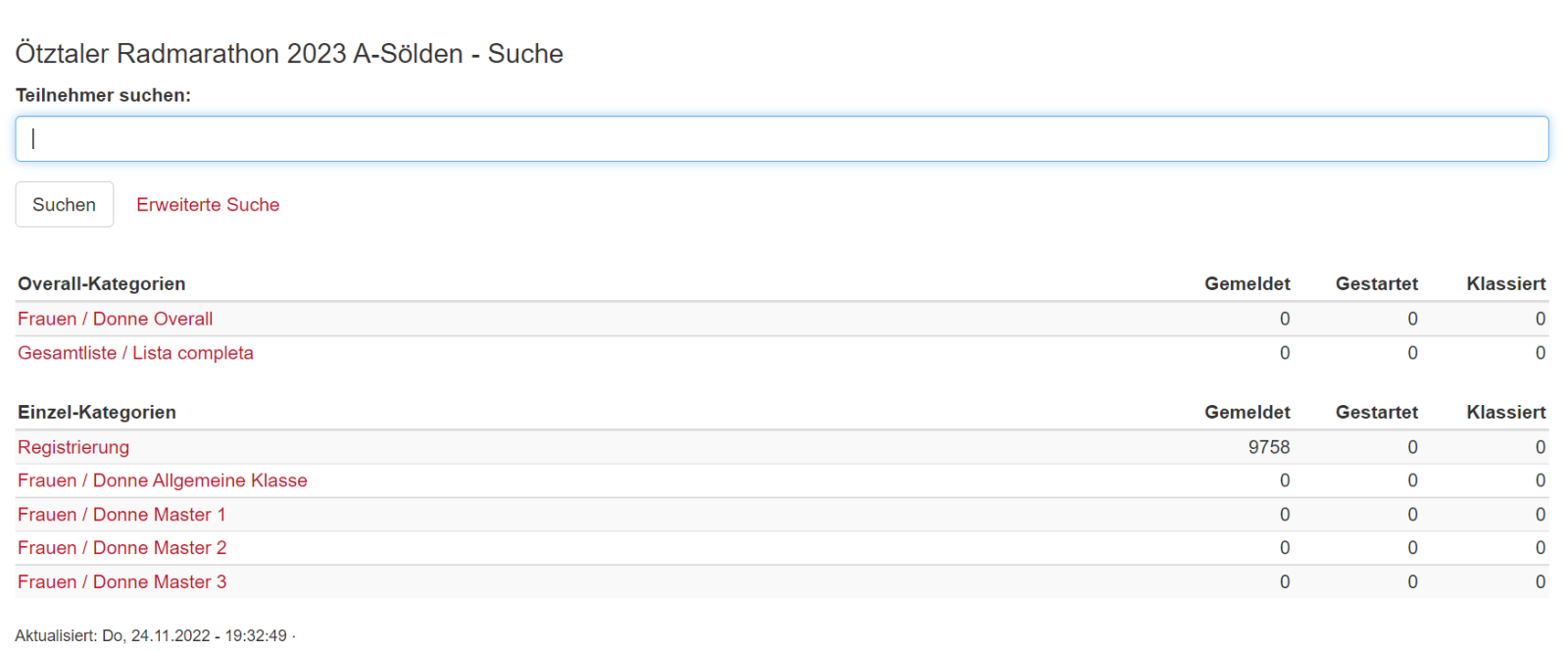Open Frauen / Donne Master 2
Viewport: 1568px width, 652px height.
pos(122,548)
